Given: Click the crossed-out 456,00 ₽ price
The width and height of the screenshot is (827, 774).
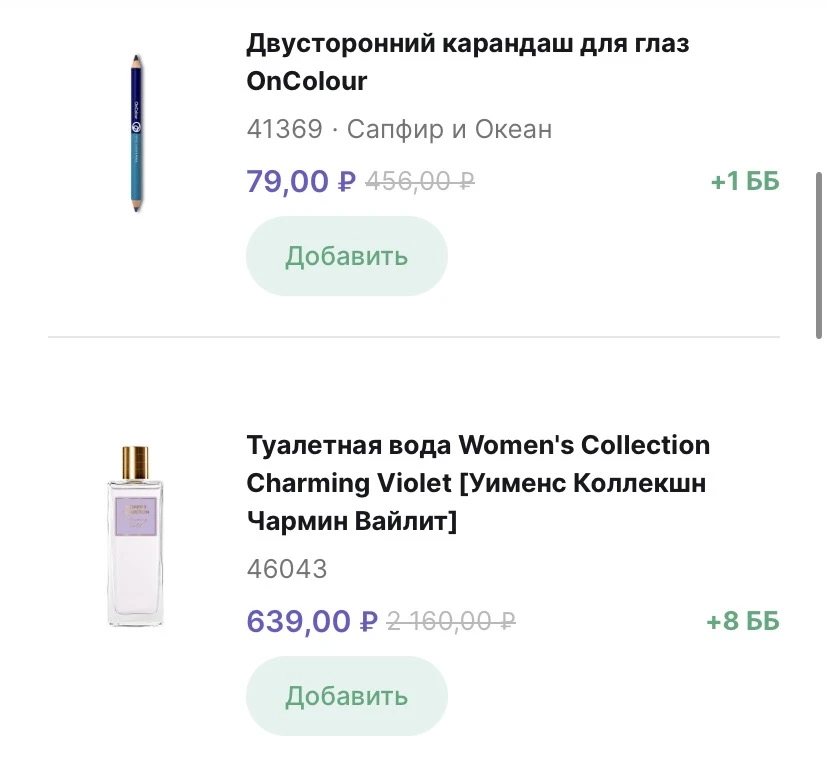Looking at the screenshot, I should tap(420, 182).
